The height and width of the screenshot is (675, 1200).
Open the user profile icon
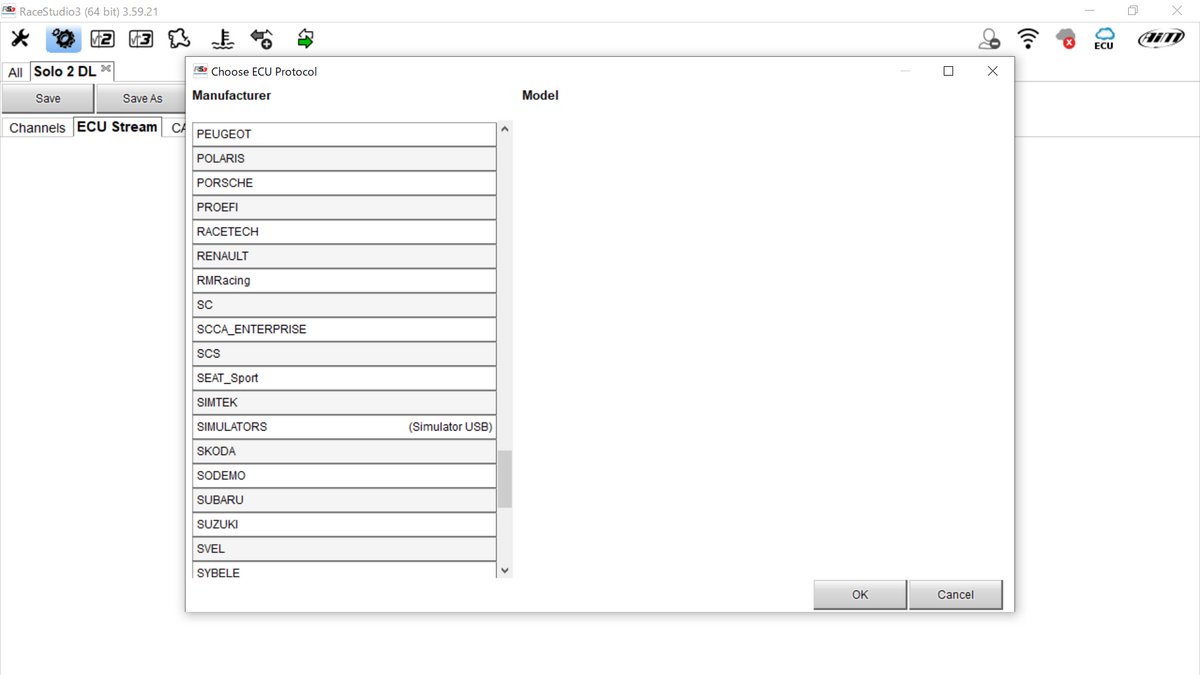click(x=989, y=39)
